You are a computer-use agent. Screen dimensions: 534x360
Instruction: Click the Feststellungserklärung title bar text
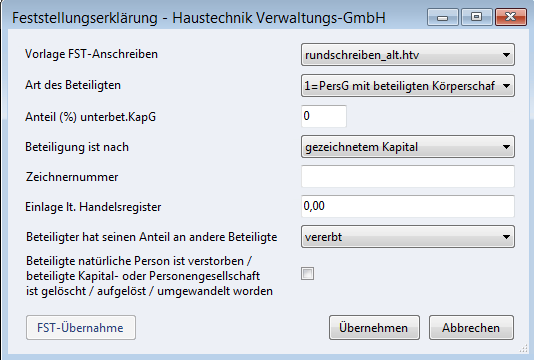[199, 18]
